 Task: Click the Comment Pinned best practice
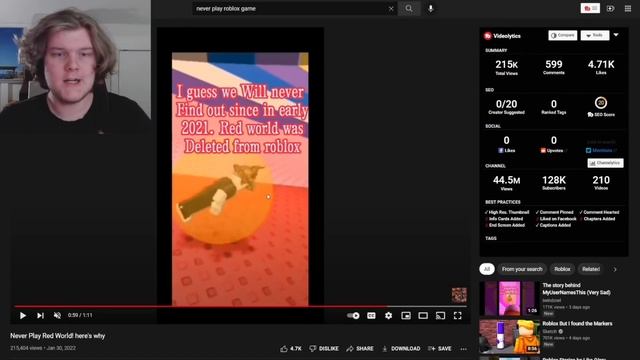coord(554,212)
